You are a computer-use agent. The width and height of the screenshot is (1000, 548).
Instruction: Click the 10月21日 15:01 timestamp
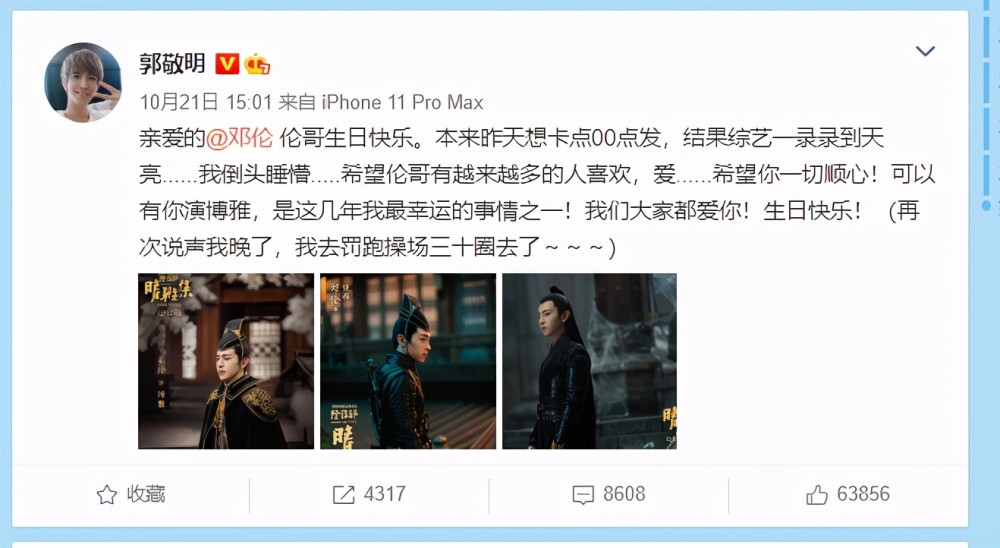coord(205,102)
